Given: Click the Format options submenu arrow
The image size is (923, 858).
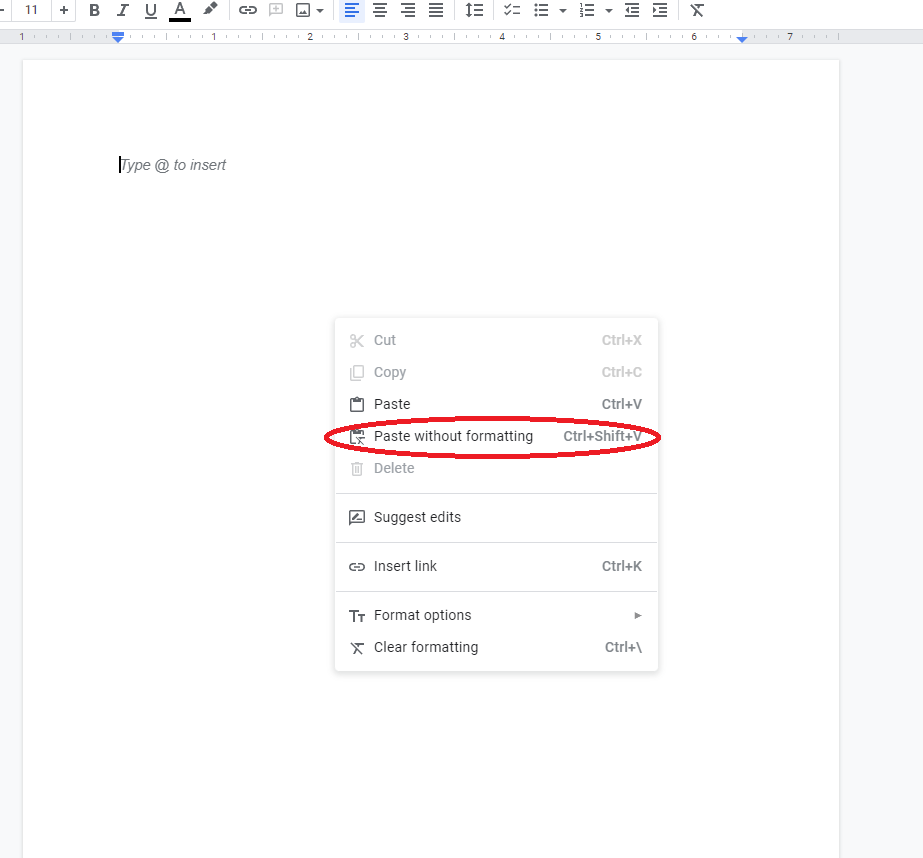Looking at the screenshot, I should point(638,616).
